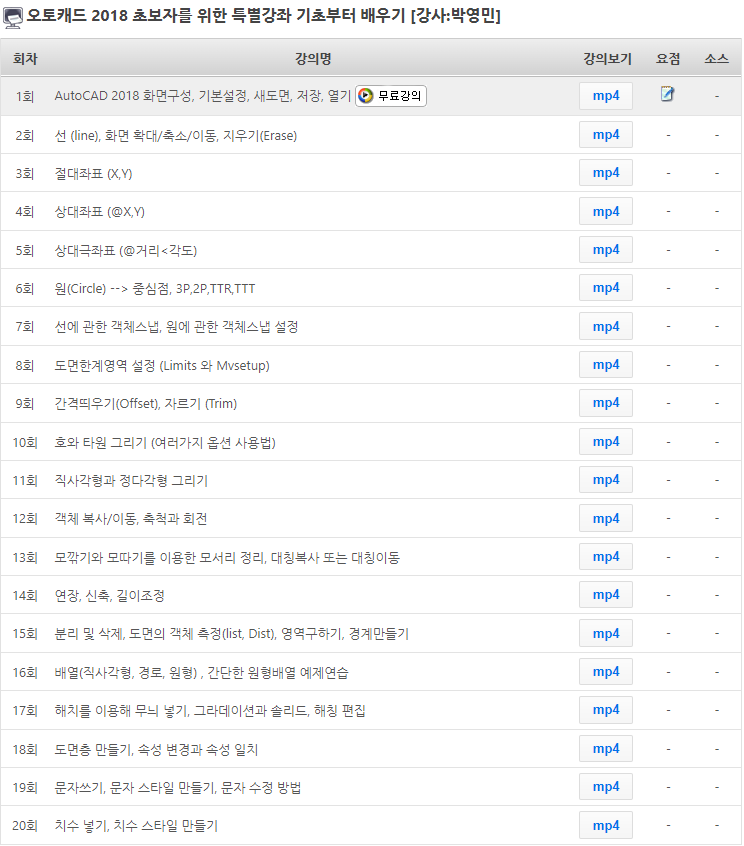Play mp4 for 9회 간격띄우기(Offset)

point(606,403)
